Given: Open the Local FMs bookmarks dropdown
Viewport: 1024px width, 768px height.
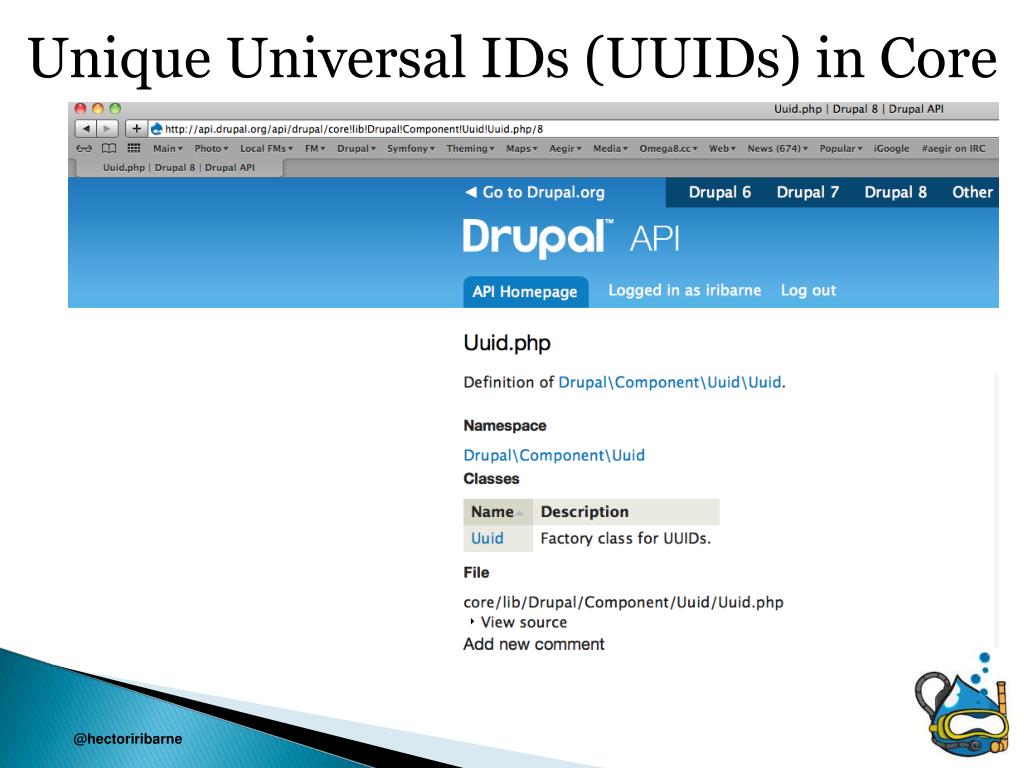Looking at the screenshot, I should click(x=266, y=148).
